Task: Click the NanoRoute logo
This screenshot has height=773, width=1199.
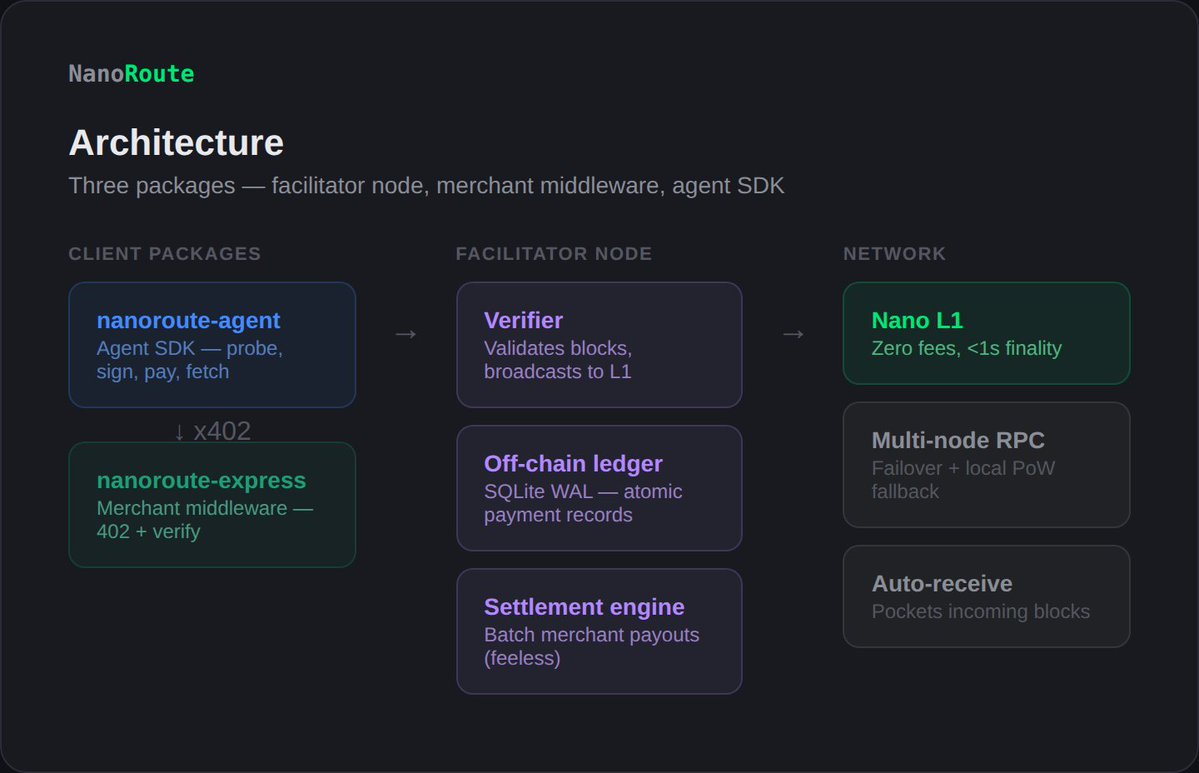Action: (x=131, y=73)
